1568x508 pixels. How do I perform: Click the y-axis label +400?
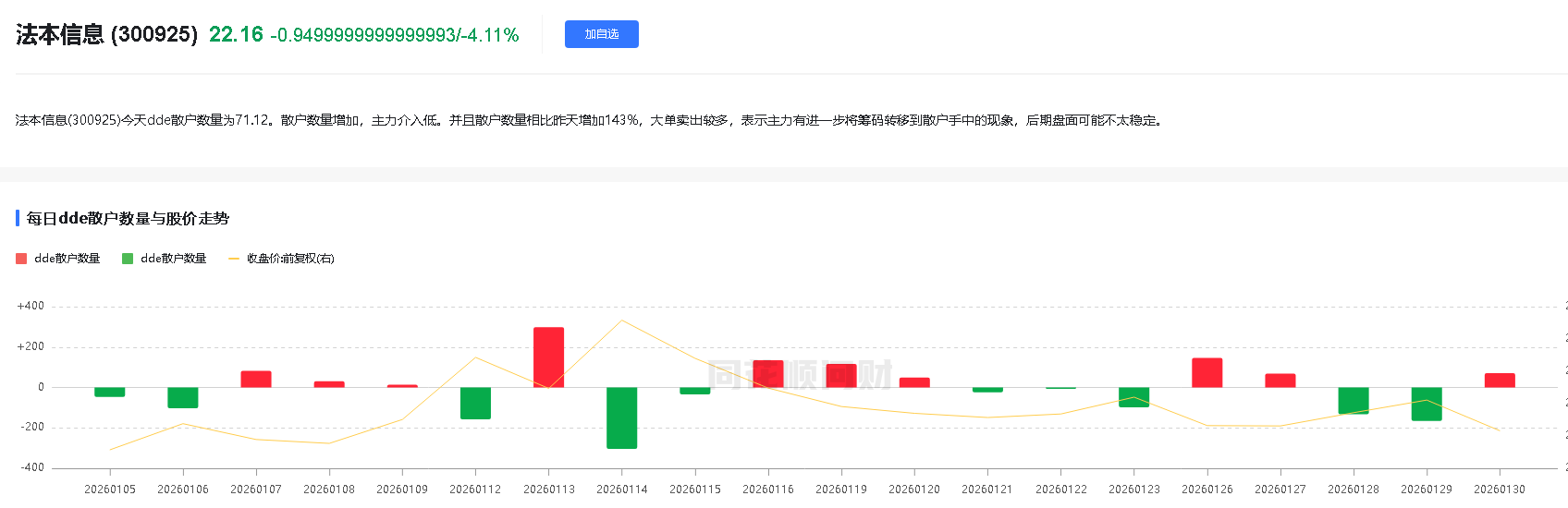(31, 306)
